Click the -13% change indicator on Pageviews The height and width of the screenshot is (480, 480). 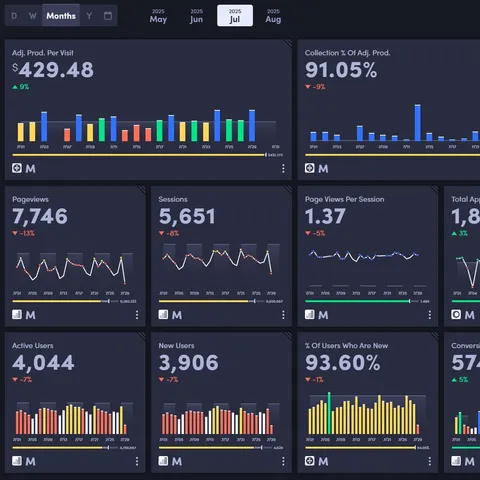23,233
